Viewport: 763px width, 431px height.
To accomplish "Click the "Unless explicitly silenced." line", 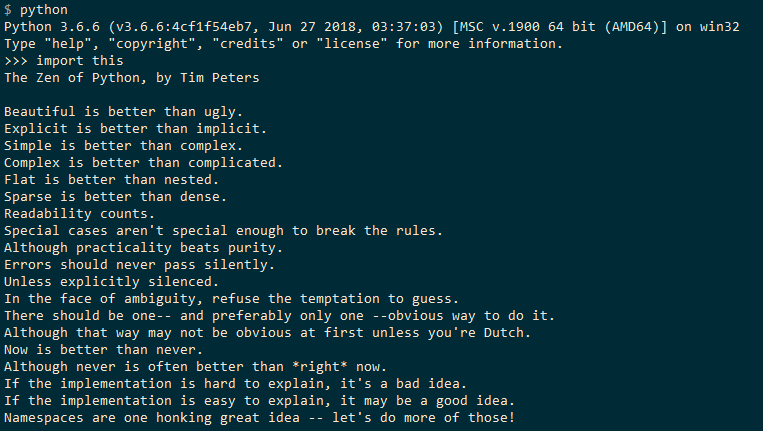I will coord(112,281).
